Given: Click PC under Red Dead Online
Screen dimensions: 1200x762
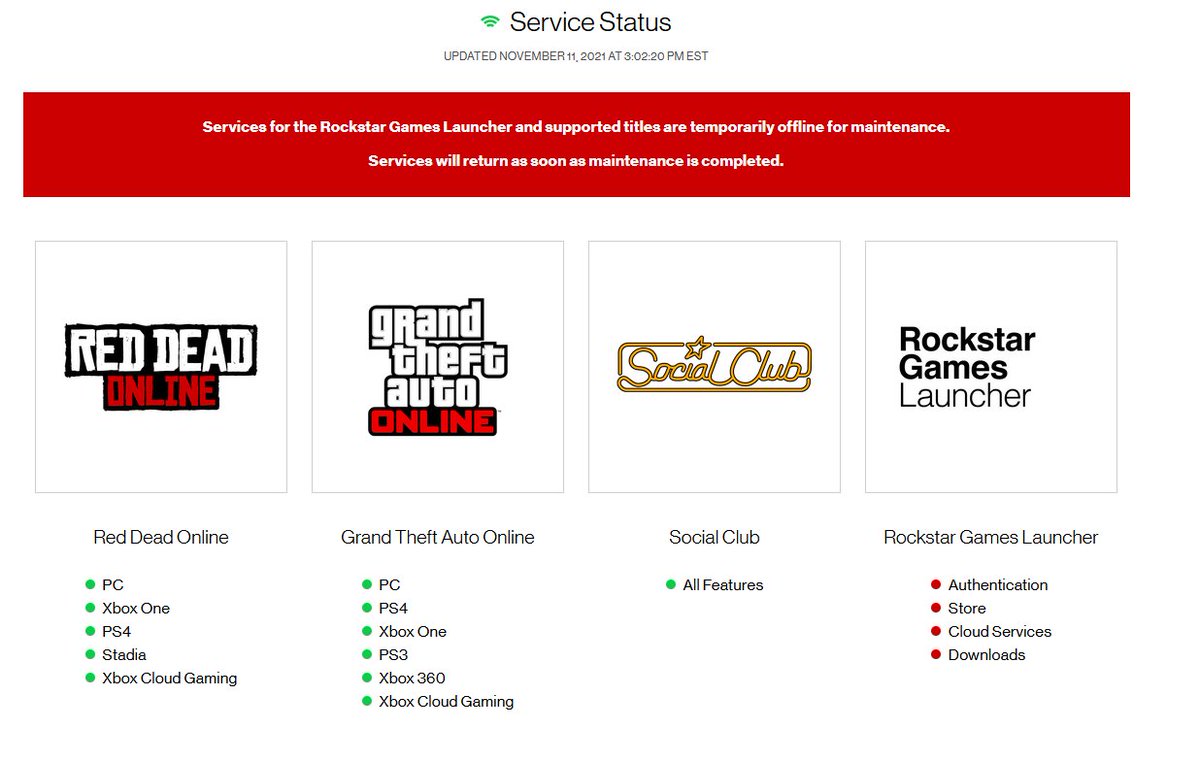Looking at the screenshot, I should click(x=113, y=585).
